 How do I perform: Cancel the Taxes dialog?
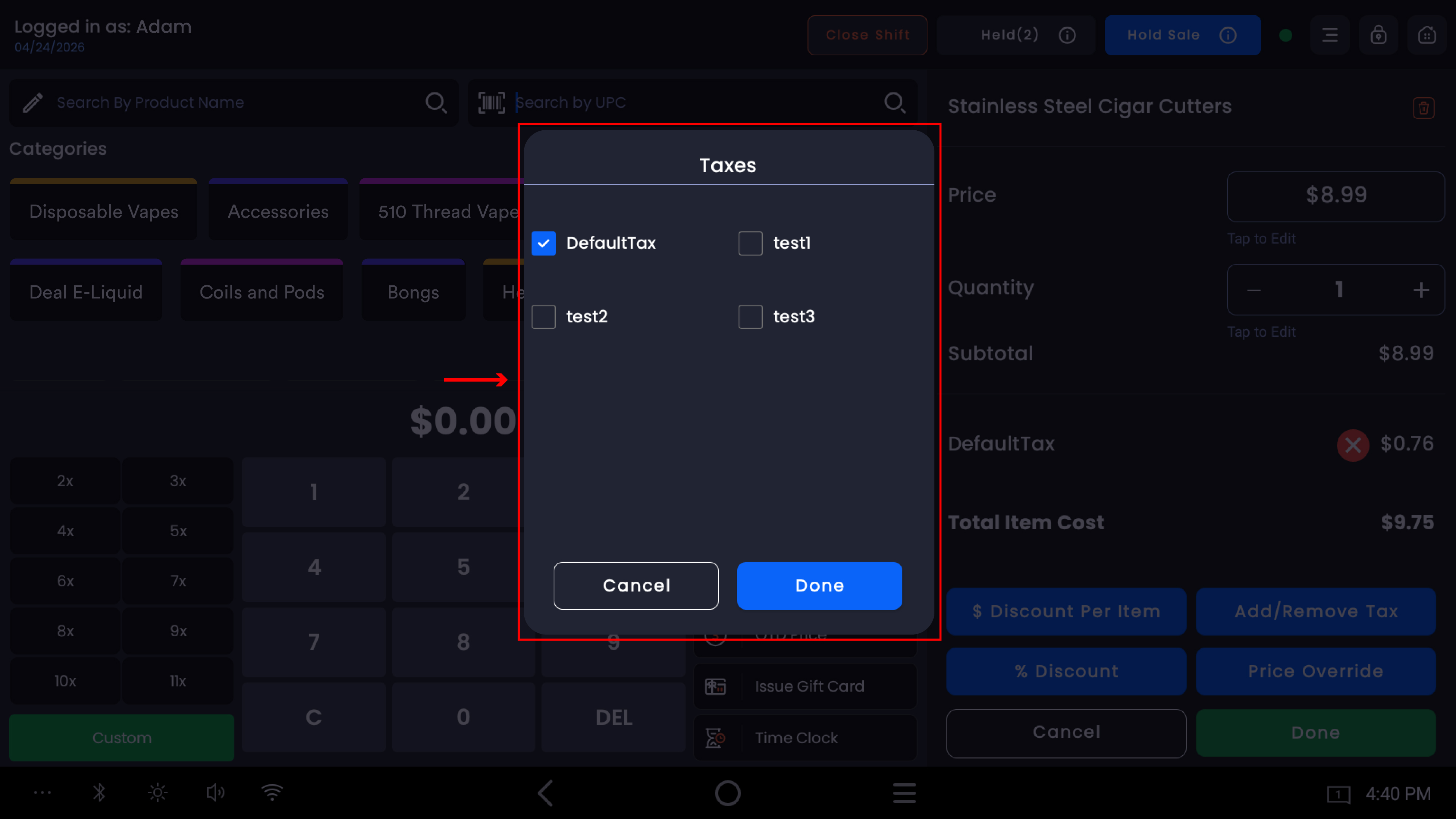pyautogui.click(x=636, y=586)
